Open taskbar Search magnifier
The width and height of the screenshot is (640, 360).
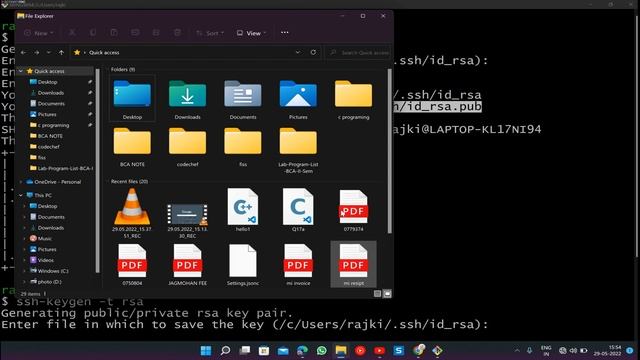click(x=225, y=350)
